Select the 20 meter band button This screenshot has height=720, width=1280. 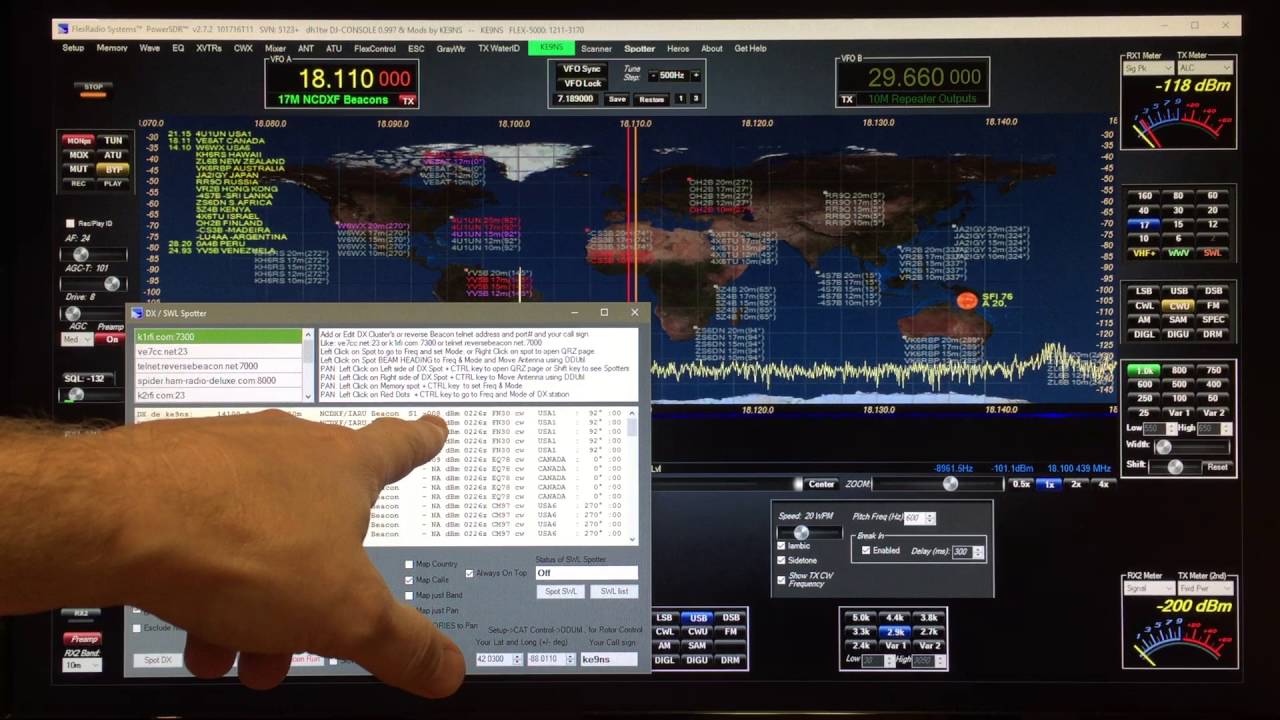pos(1212,210)
